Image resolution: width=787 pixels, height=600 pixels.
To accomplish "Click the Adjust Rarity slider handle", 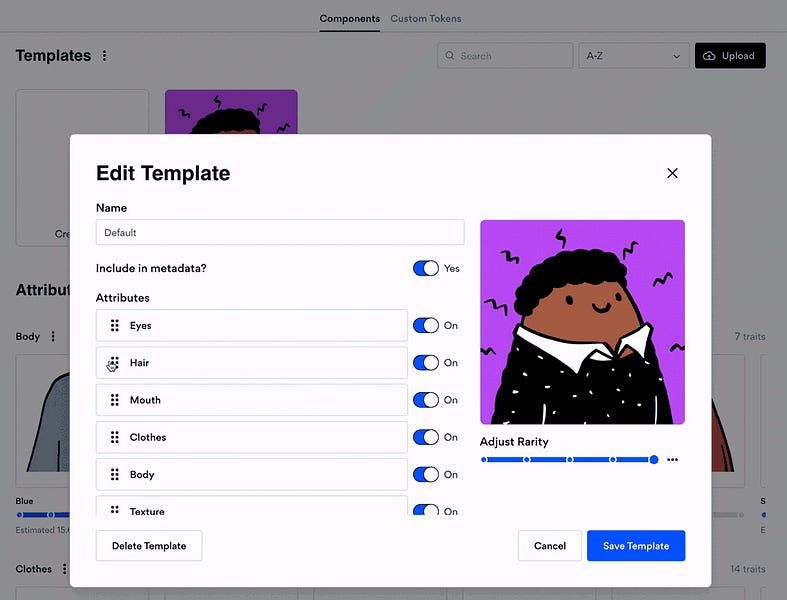I will [654, 460].
